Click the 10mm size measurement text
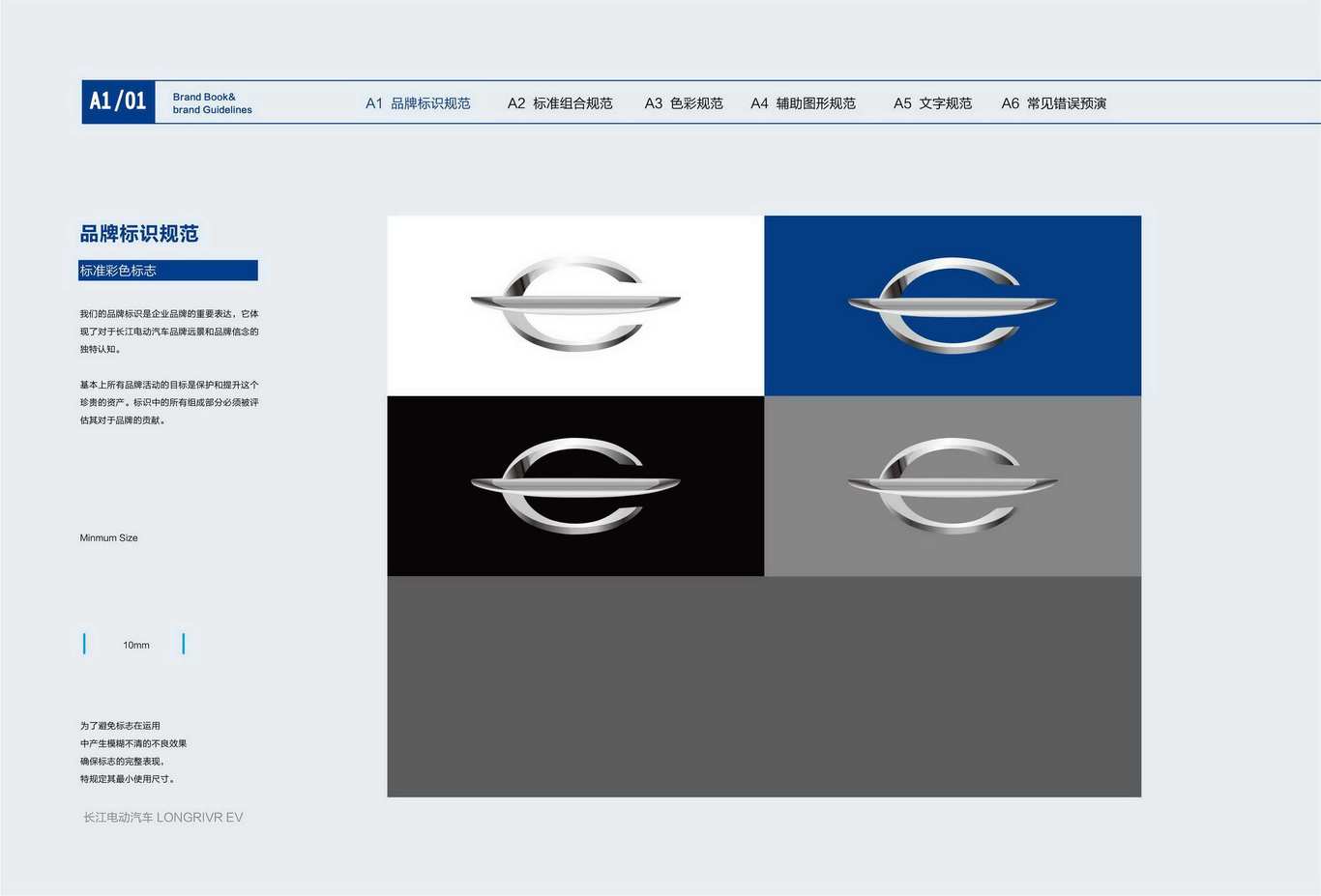 [x=136, y=645]
